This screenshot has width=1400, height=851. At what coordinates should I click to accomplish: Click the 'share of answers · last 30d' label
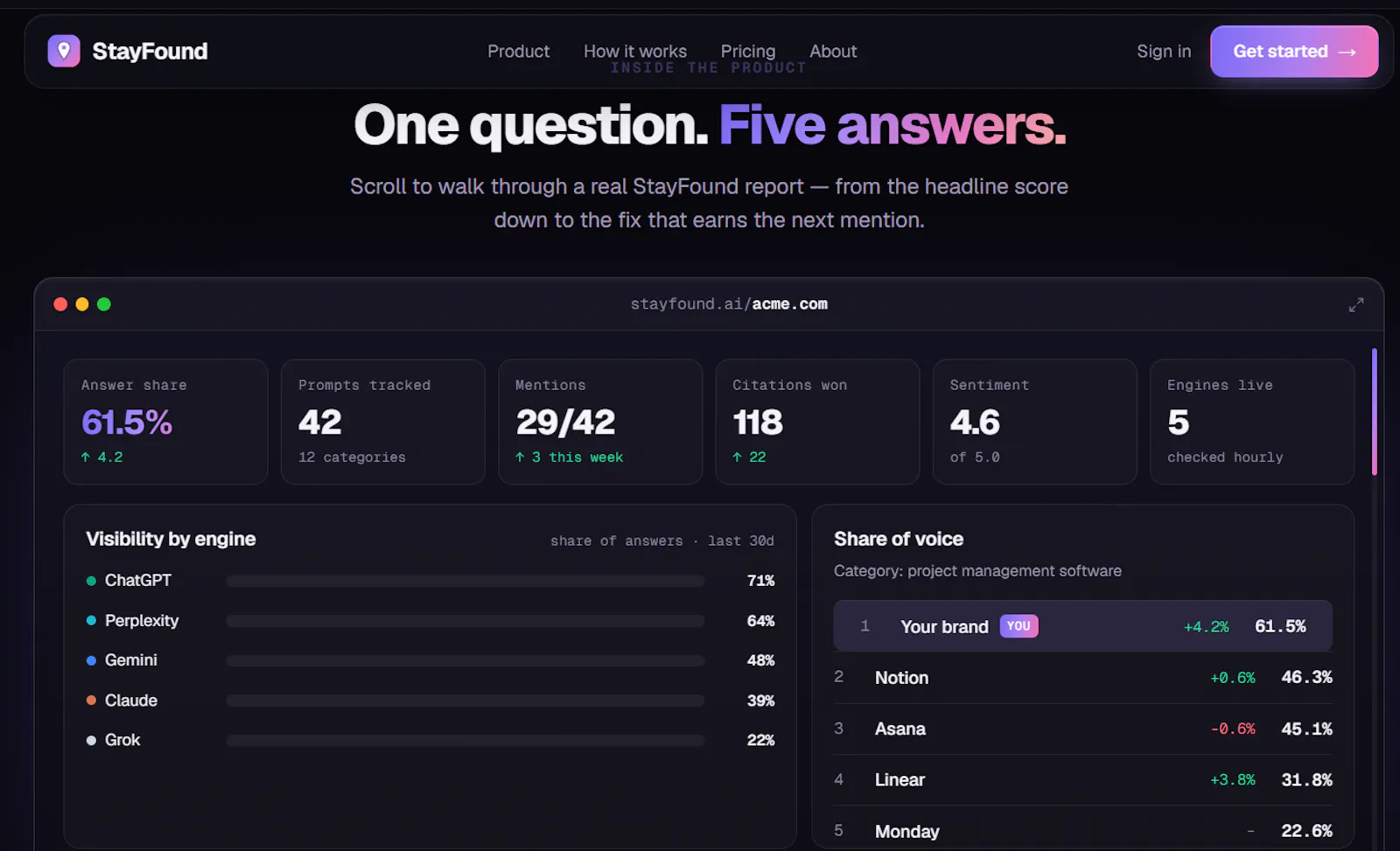click(x=662, y=541)
